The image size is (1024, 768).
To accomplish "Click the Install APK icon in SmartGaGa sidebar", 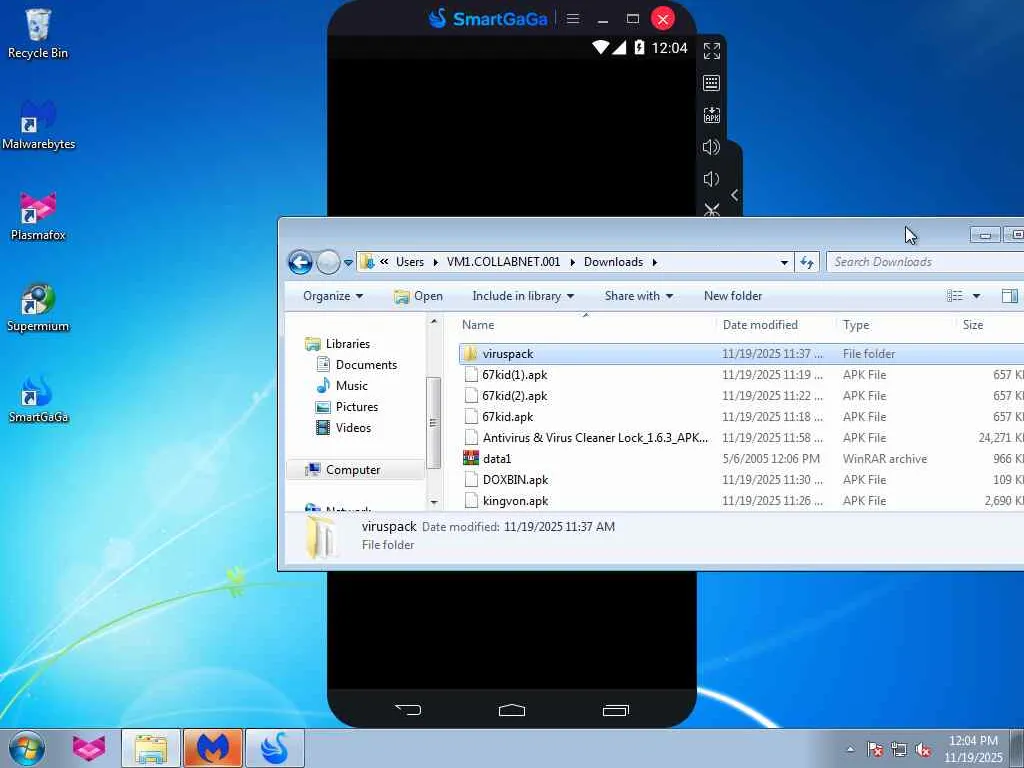I will pos(712,115).
